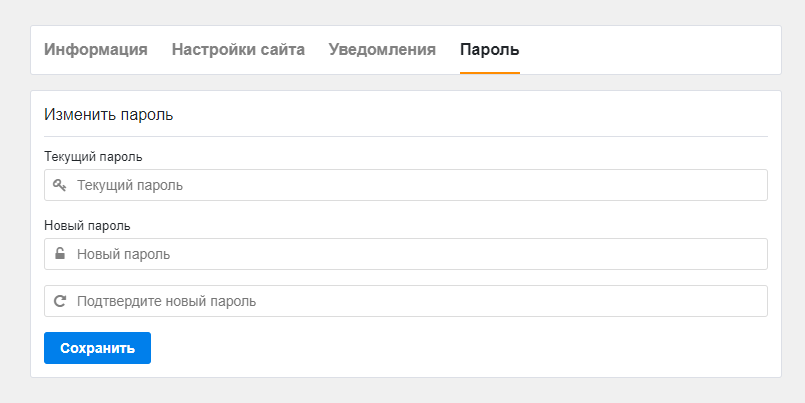This screenshot has width=805, height=403.
Task: Open the Информация tab
Action: point(95,49)
